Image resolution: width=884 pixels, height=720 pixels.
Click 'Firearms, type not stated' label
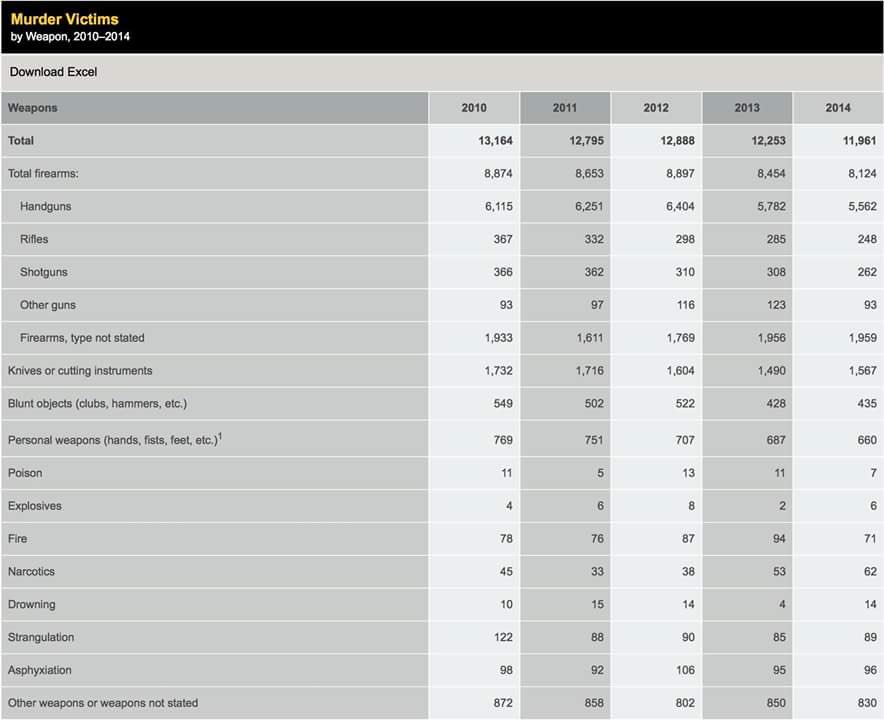(x=82, y=338)
